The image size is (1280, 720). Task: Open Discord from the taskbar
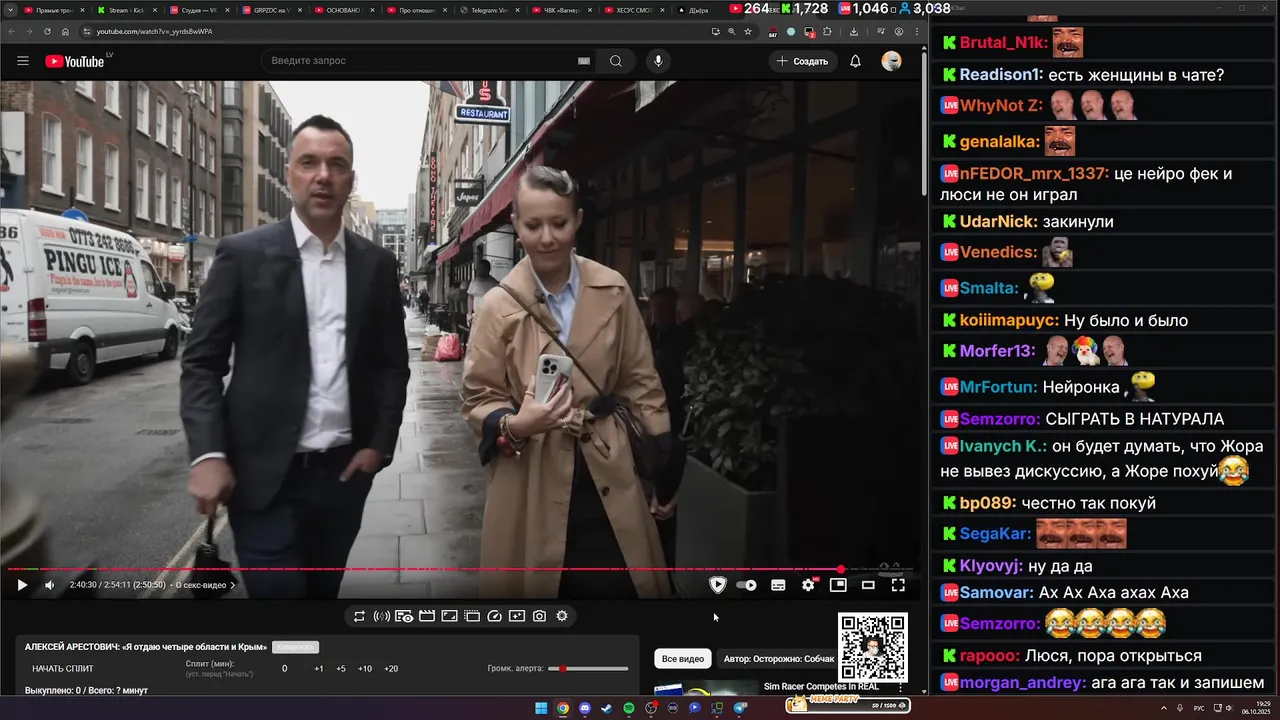[x=585, y=708]
